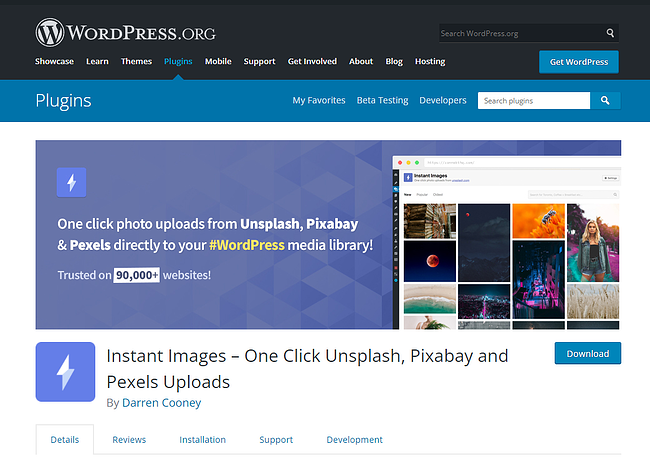Viewport: 650px width, 474px height.
Task: Open the About menu item
Action: click(x=361, y=61)
